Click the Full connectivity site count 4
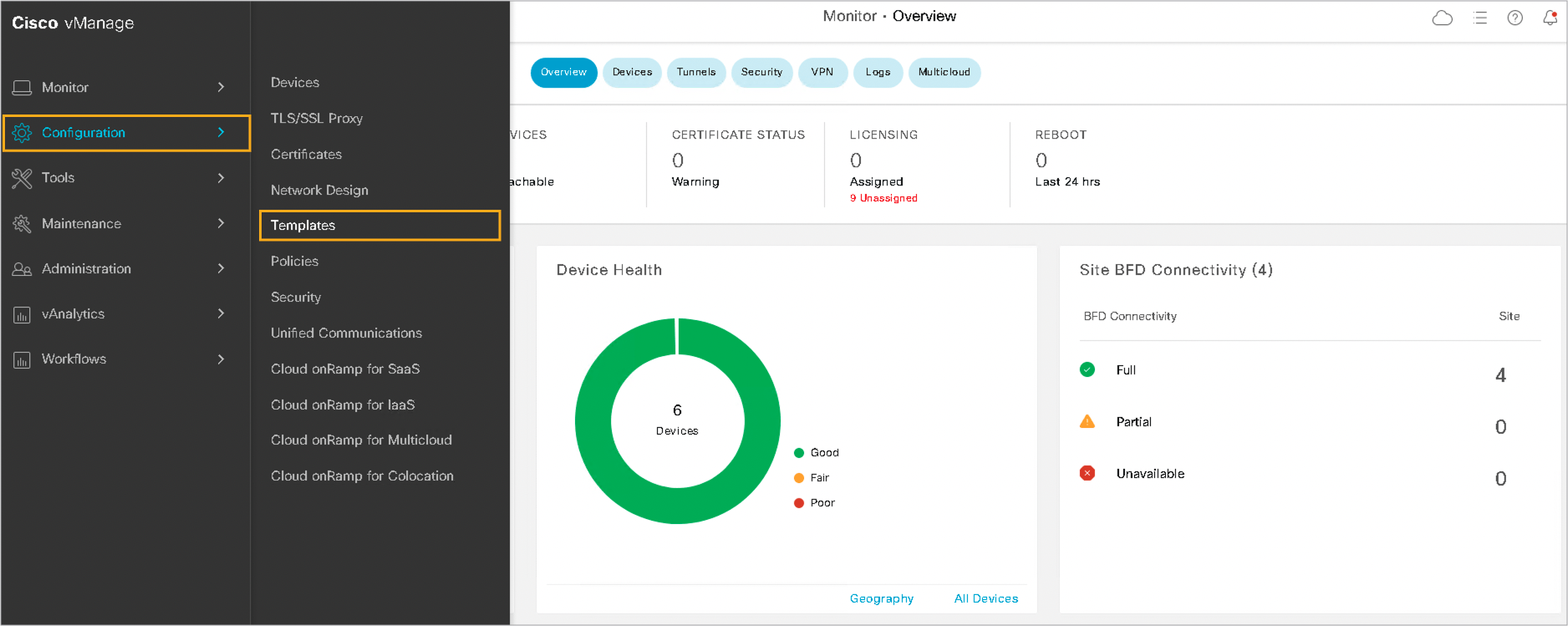 pos(1500,375)
